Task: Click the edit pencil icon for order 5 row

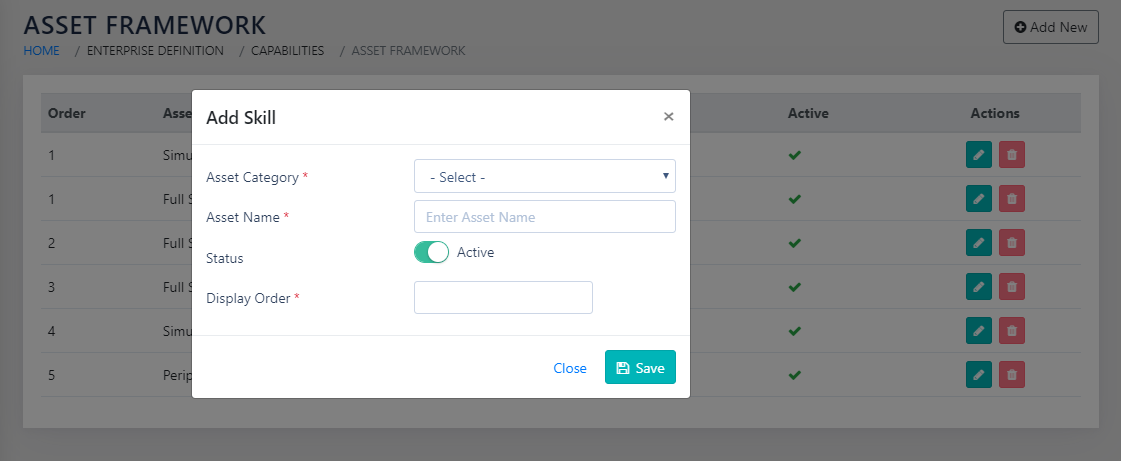Action: tap(978, 375)
